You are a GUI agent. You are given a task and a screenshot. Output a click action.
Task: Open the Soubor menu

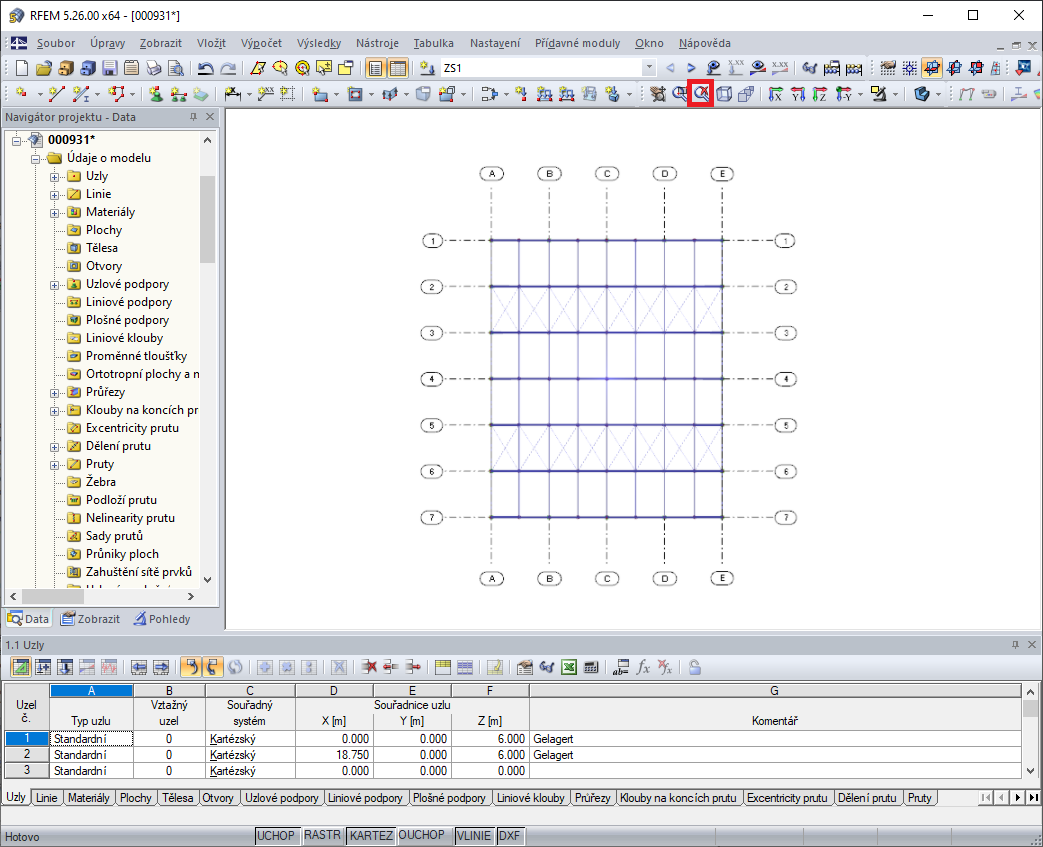point(56,43)
